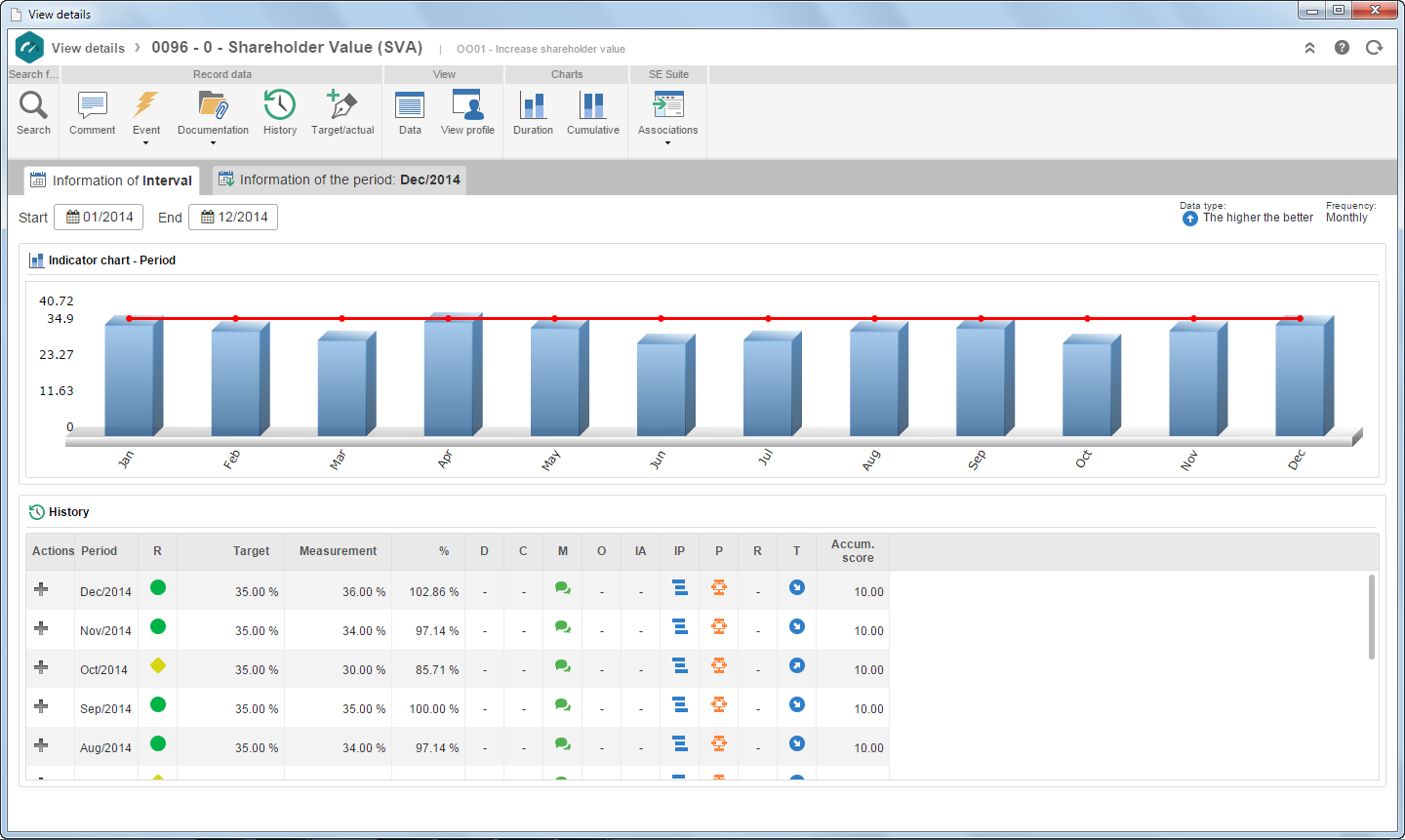This screenshot has height=840, width=1405.
Task: Click the Oct/2014 trend arrow icon
Action: click(x=797, y=665)
